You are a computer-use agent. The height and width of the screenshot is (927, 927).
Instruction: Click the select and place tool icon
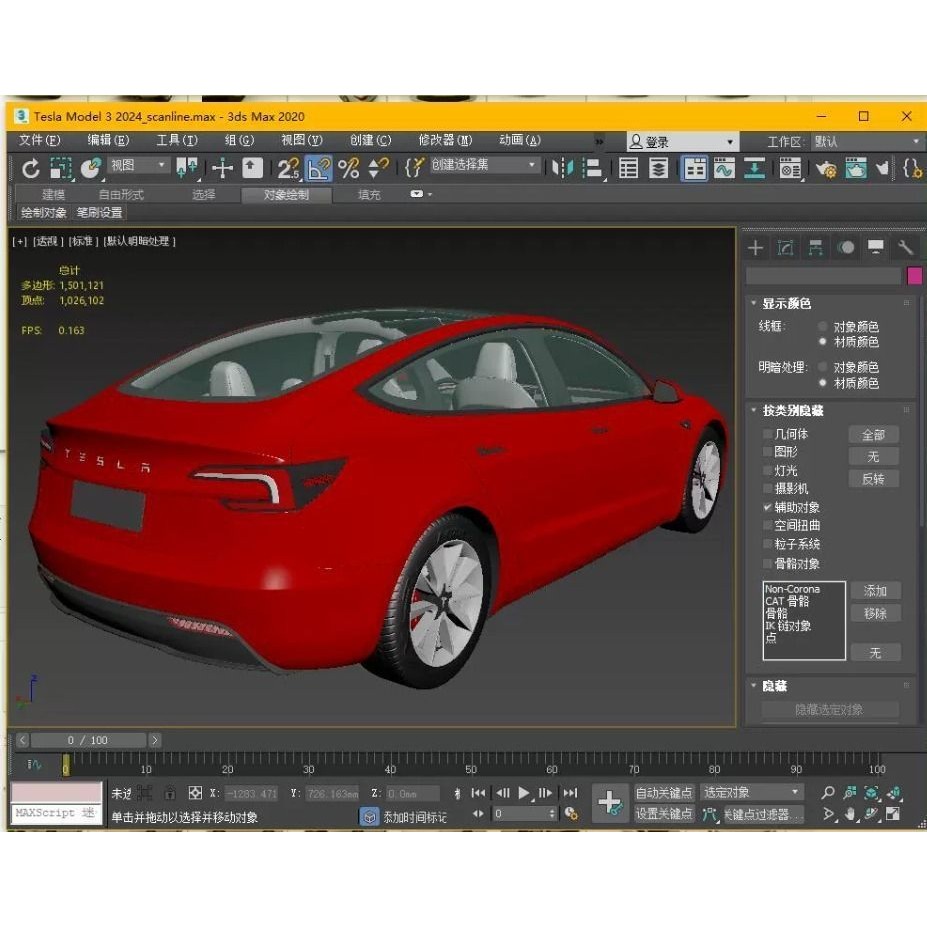coord(91,168)
